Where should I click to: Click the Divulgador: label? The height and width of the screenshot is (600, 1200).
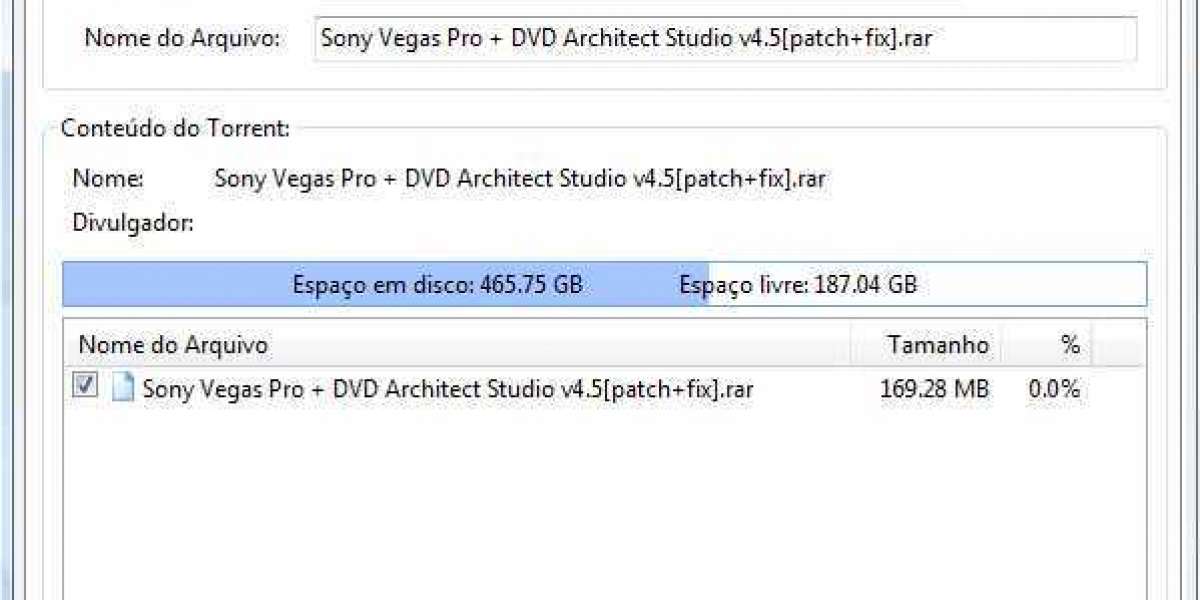(x=133, y=223)
